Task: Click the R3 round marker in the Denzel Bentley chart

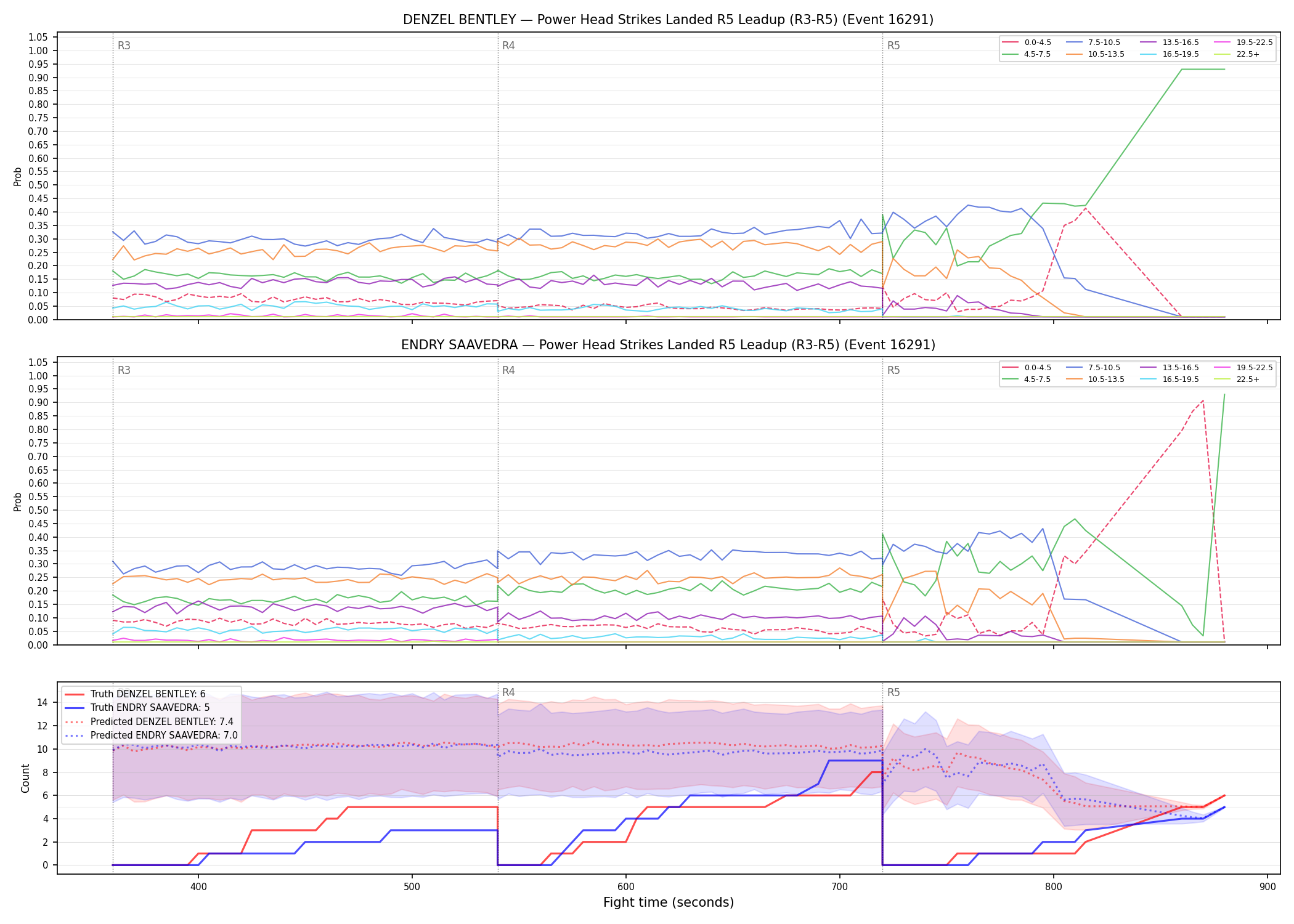Action: click(124, 46)
